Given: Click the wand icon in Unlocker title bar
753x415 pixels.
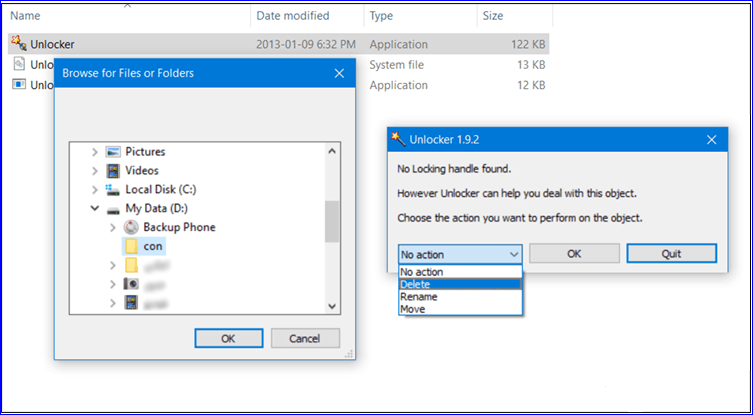Looking at the screenshot, I should point(398,139).
